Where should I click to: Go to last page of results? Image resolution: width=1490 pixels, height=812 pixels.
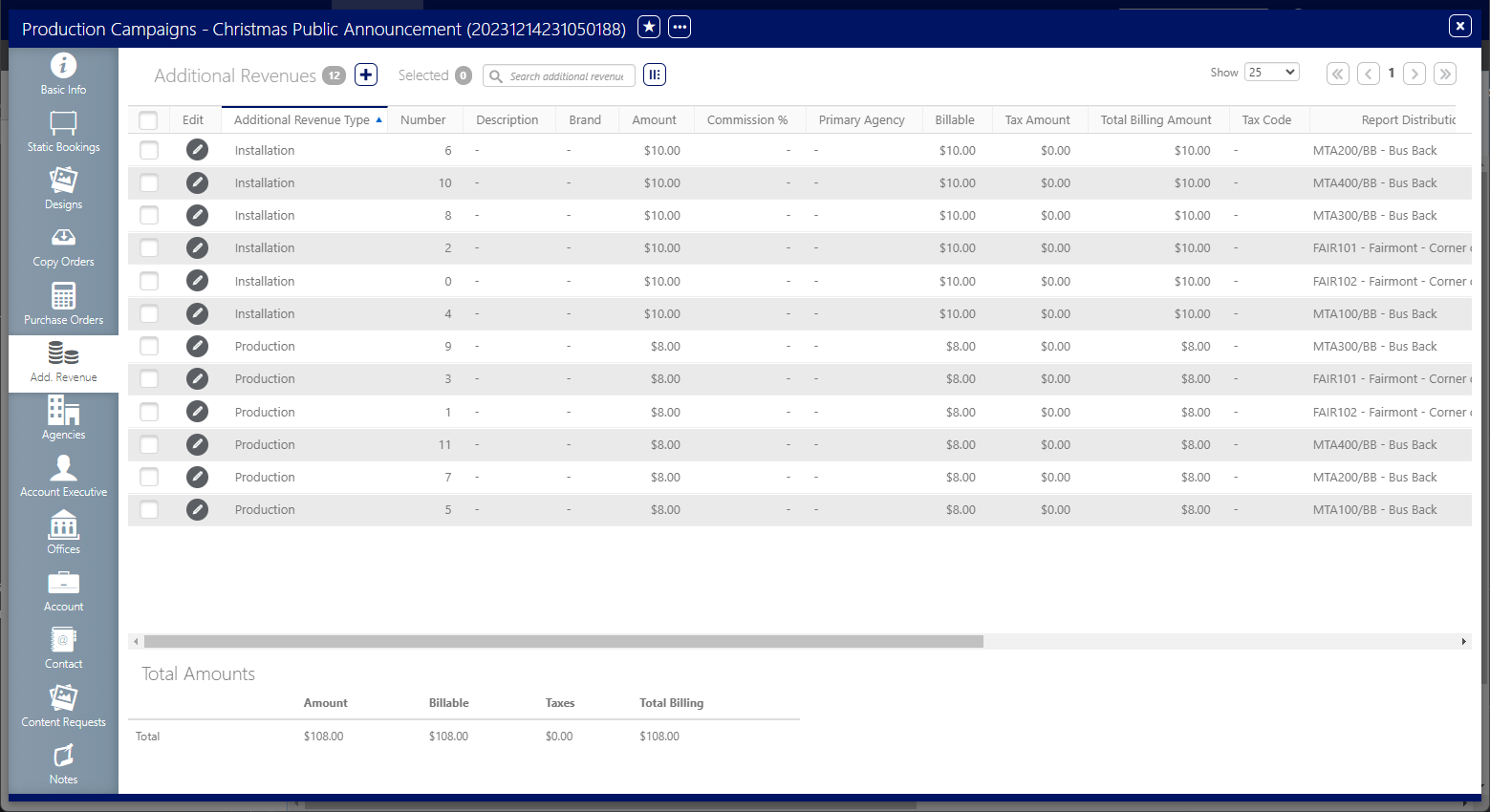(x=1445, y=74)
